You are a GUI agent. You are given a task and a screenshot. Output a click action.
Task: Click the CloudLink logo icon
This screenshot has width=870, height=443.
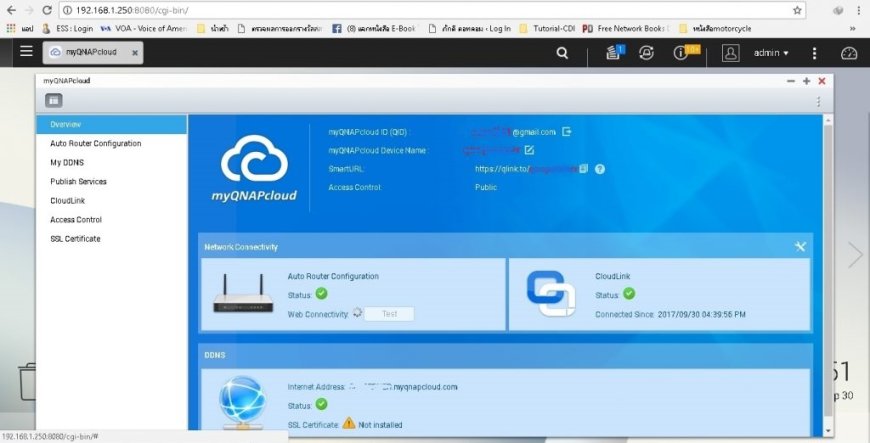(550, 293)
